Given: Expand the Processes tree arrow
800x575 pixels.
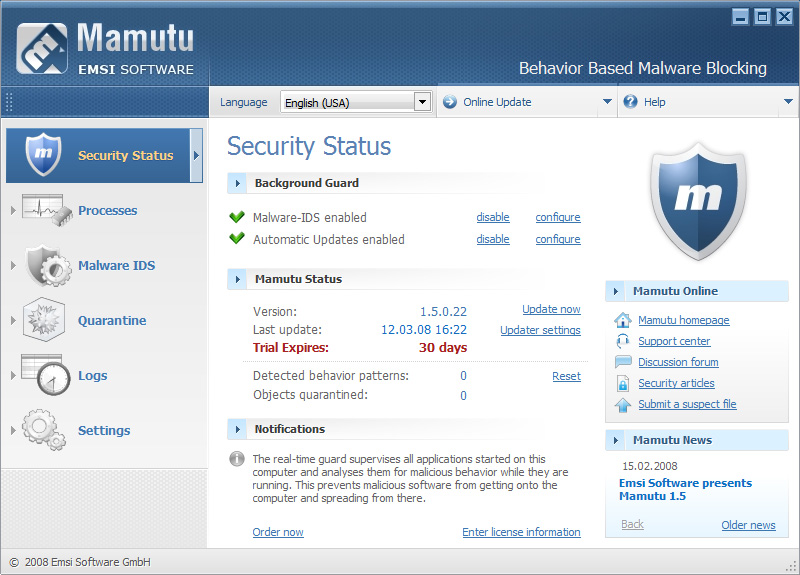Looking at the screenshot, I should (x=13, y=210).
